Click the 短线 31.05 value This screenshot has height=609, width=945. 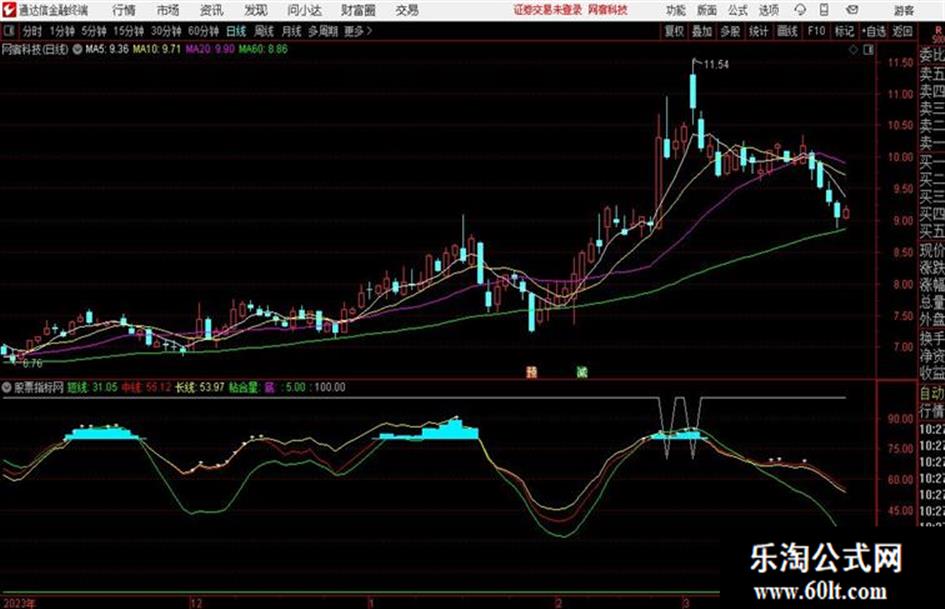pyautogui.click(x=92, y=387)
